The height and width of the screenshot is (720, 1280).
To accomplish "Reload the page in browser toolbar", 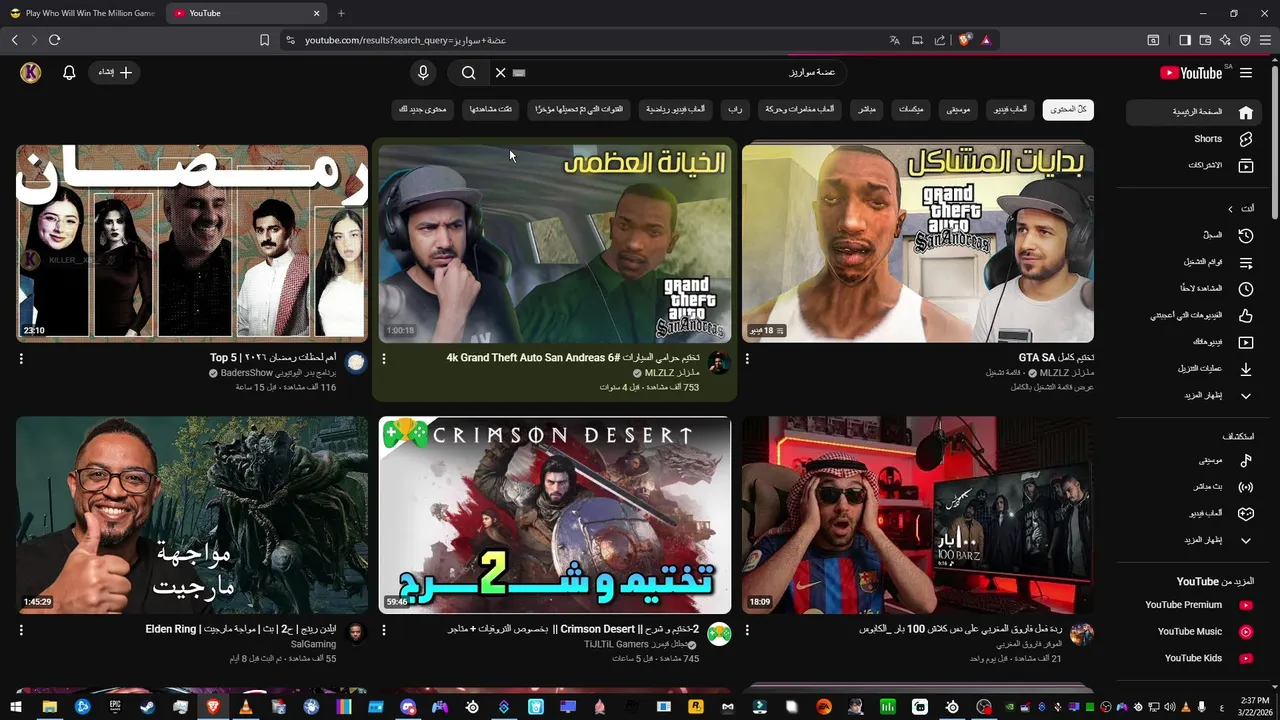I will click(54, 40).
